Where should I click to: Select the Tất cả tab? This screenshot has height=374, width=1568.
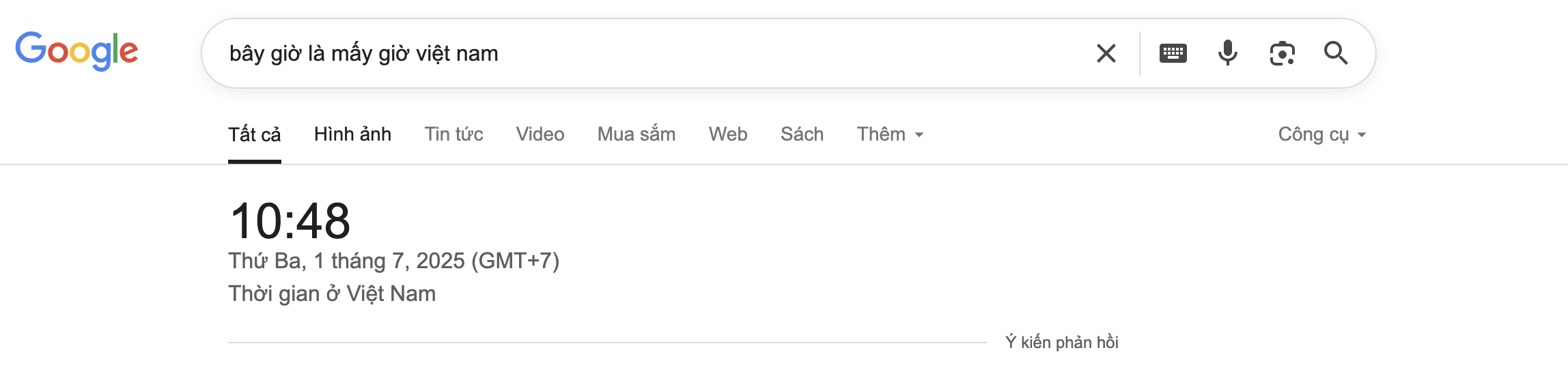coord(255,135)
